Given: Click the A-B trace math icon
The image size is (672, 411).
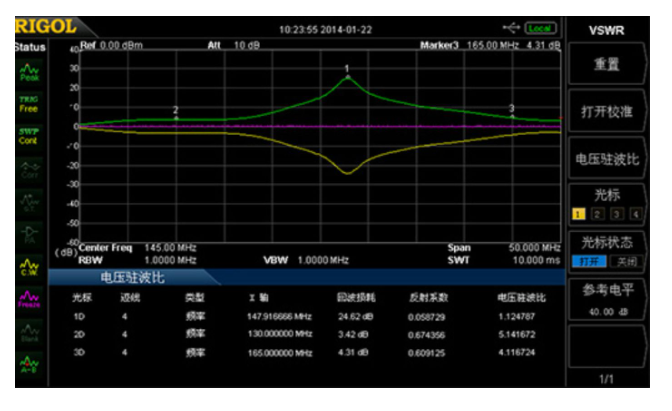Looking at the screenshot, I should click(29, 364).
